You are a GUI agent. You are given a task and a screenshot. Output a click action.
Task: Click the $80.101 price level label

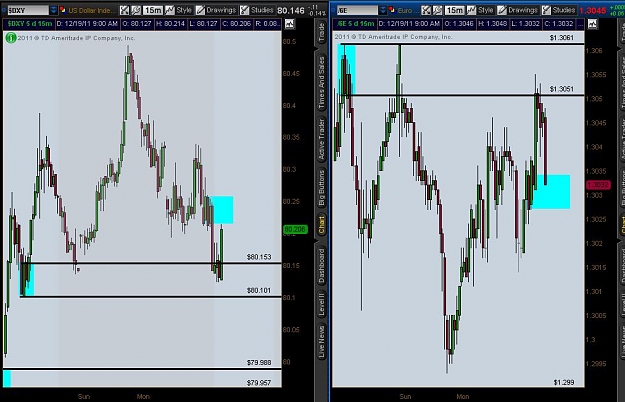click(259, 290)
